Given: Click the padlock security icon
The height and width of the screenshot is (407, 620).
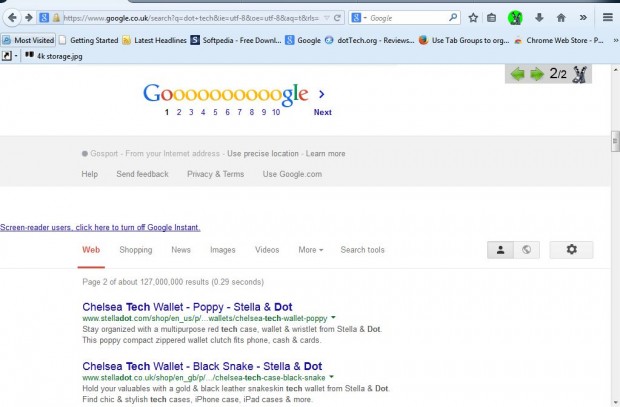Looking at the screenshot, I should [x=56, y=18].
